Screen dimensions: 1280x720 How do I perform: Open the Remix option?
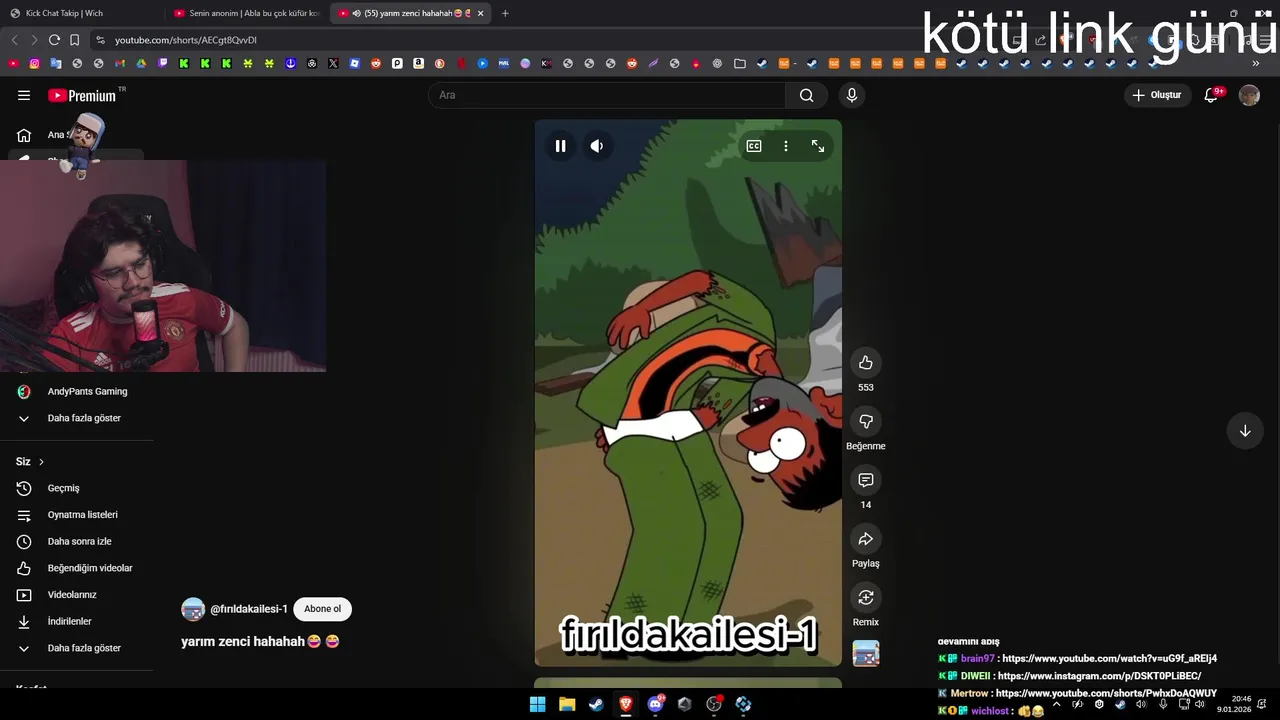[x=866, y=598]
